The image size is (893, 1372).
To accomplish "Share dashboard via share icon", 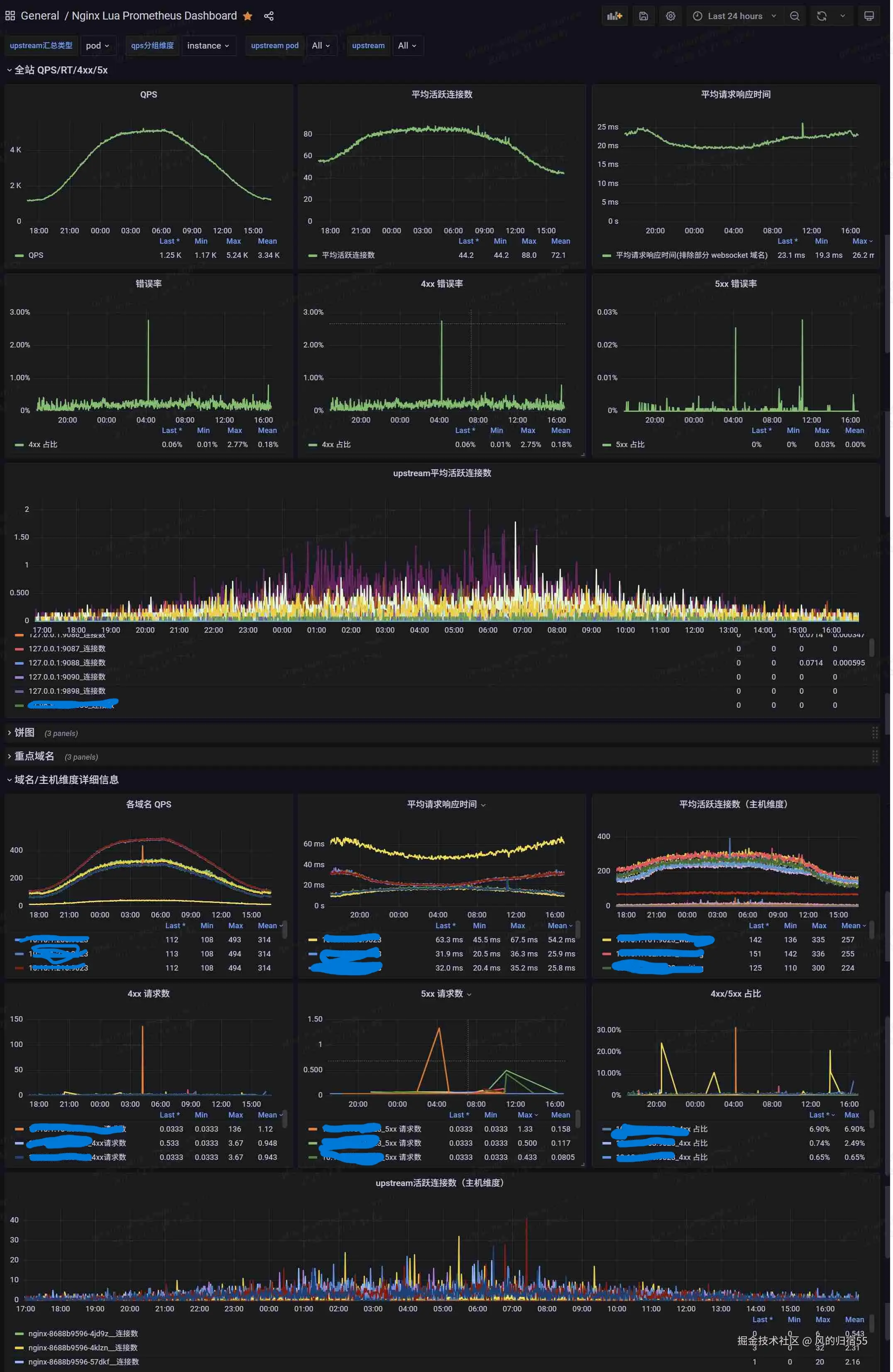I will click(x=269, y=16).
